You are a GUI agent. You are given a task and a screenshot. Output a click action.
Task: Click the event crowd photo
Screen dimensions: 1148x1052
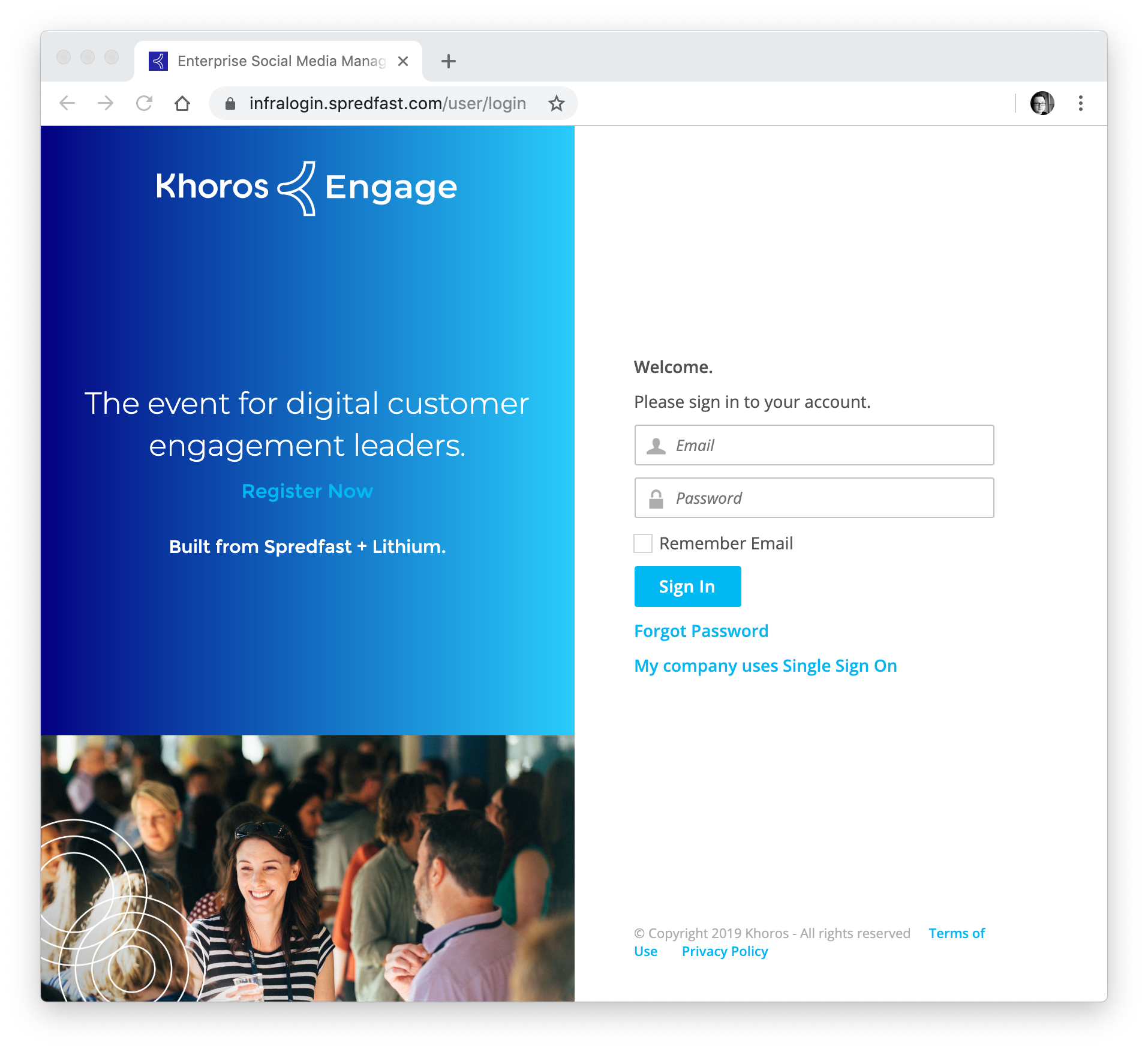point(307,868)
